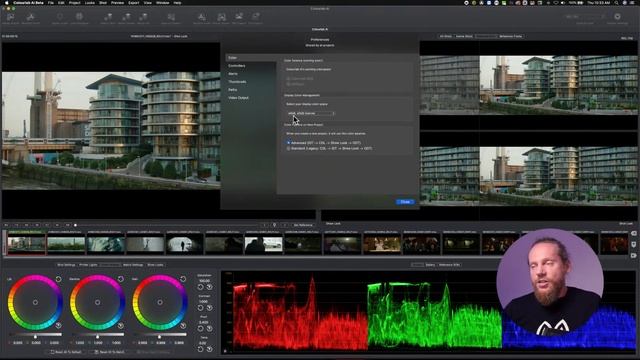Switch to the Printer Lights tab
This screenshot has height=360, width=640.
pyautogui.click(x=88, y=265)
